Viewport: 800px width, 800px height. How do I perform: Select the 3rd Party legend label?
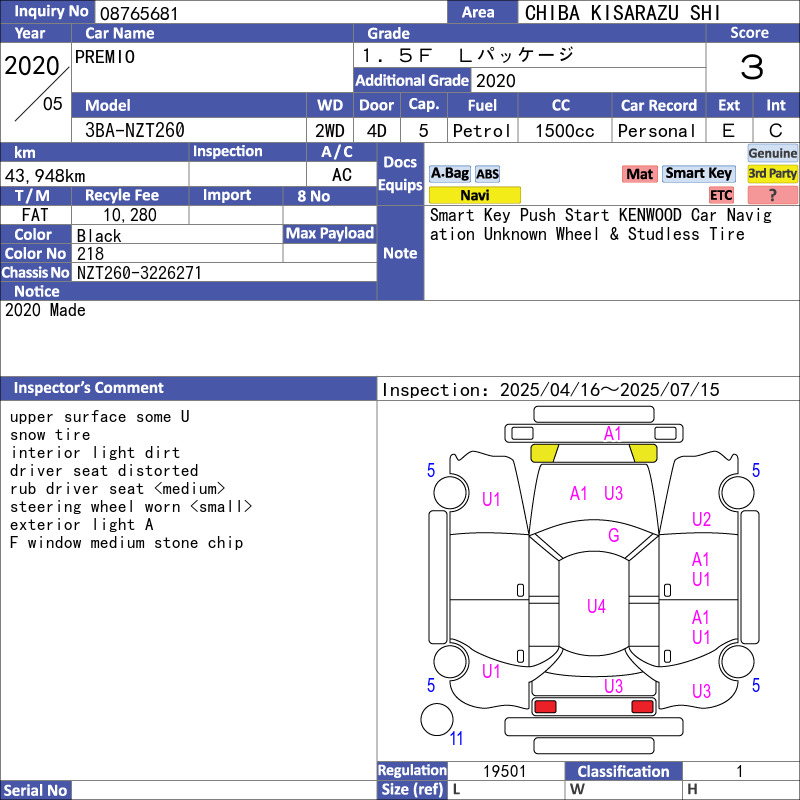[772, 174]
